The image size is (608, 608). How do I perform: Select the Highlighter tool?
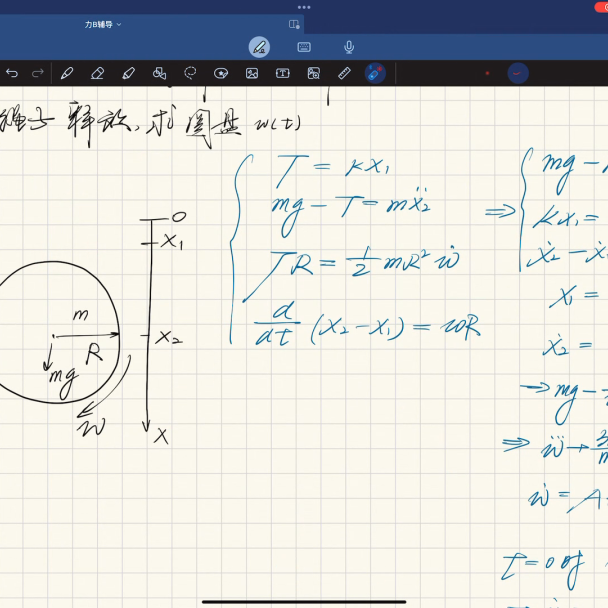tap(128, 73)
